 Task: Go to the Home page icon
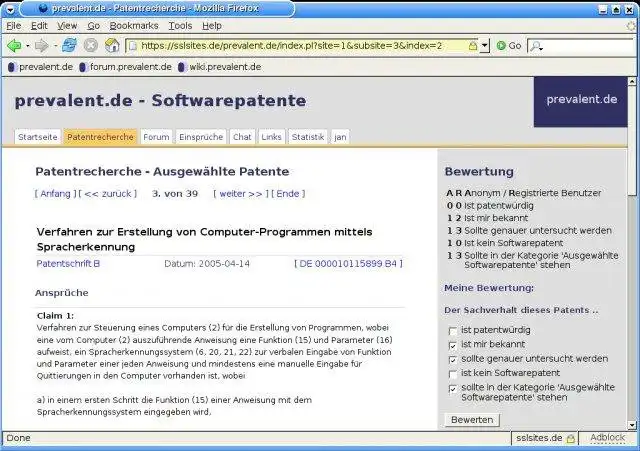click(112, 45)
